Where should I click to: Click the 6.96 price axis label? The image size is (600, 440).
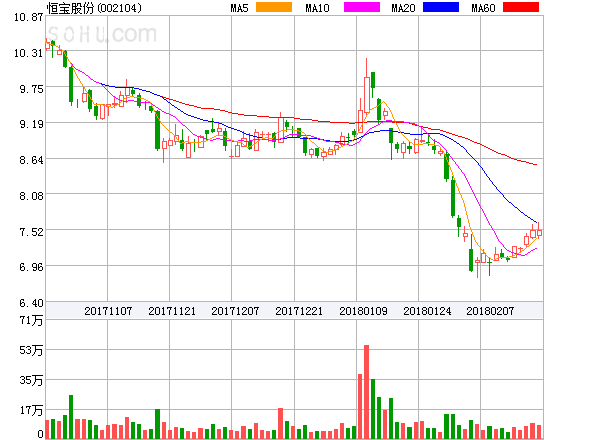point(31,267)
